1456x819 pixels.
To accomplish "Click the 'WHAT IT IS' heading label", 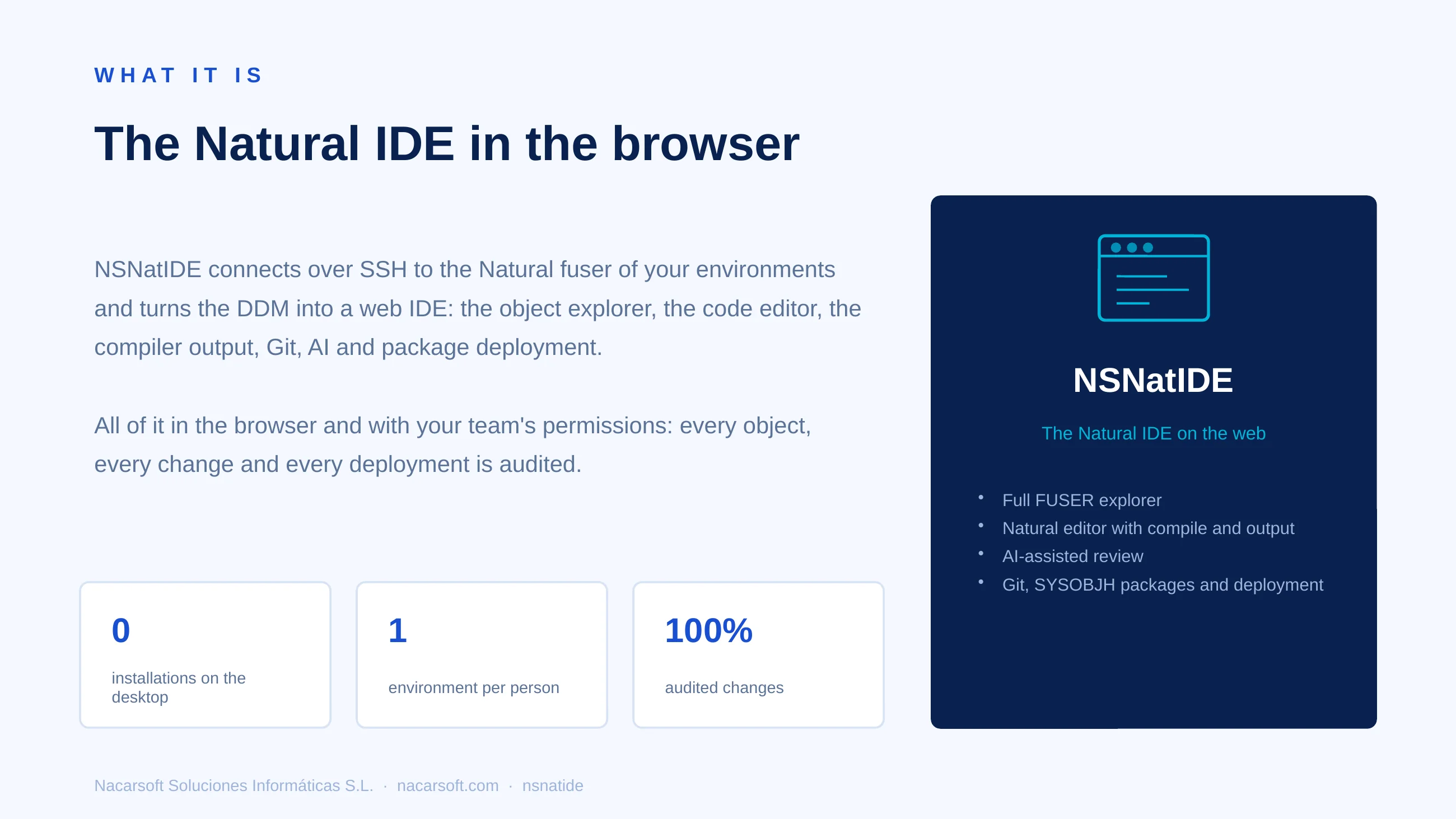I will tap(179, 75).
